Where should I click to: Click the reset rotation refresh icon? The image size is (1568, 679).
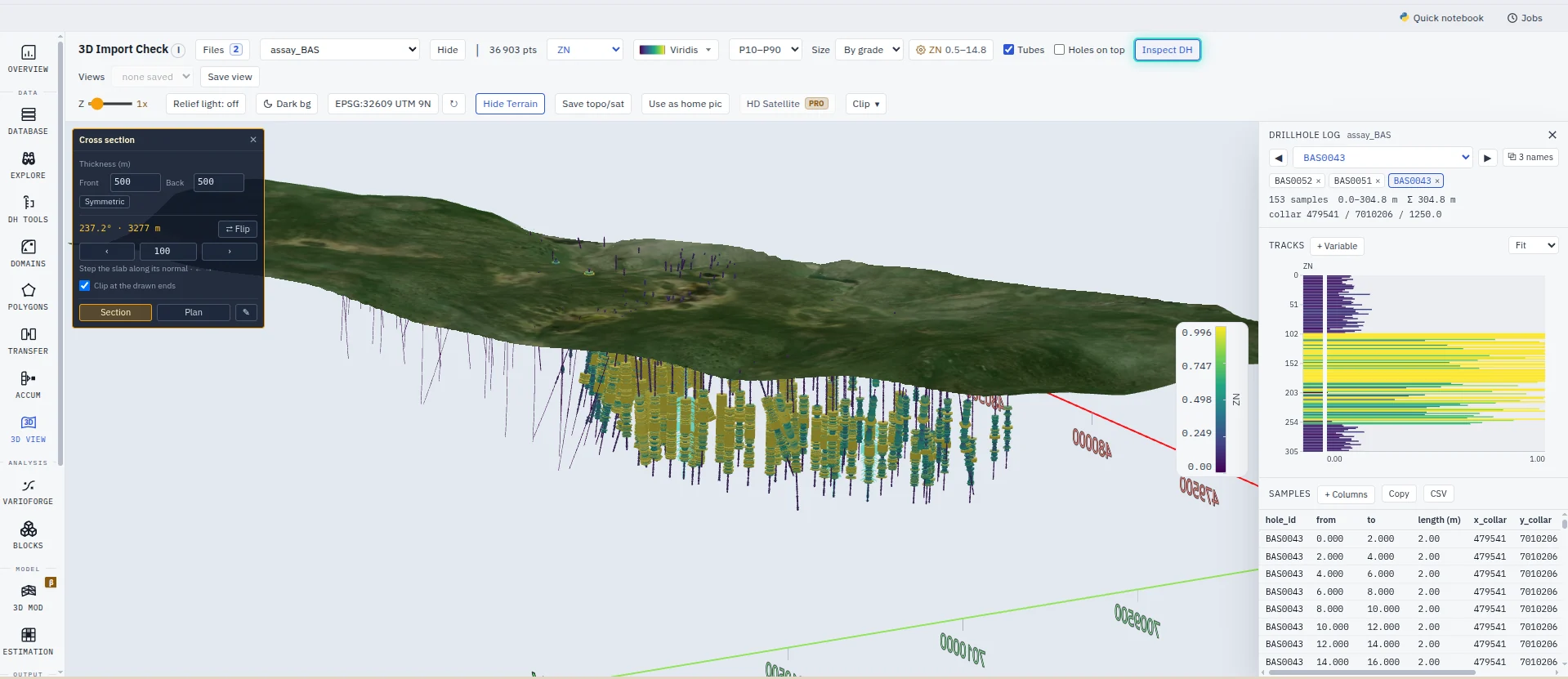point(453,104)
